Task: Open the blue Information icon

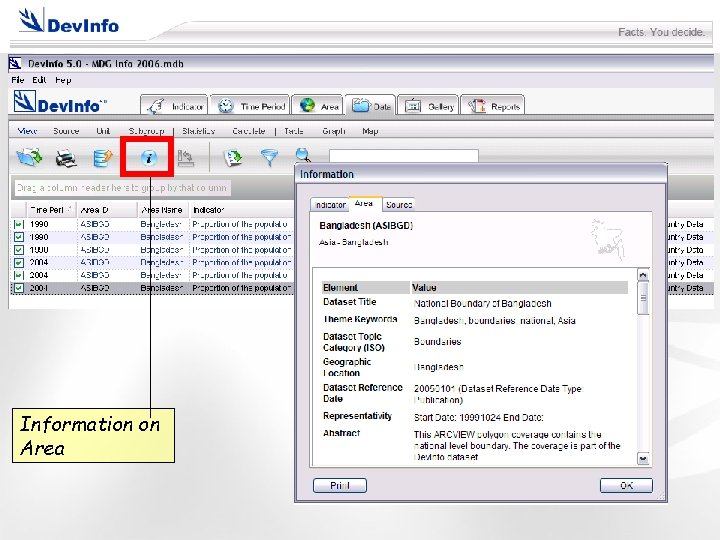Action: (x=148, y=158)
